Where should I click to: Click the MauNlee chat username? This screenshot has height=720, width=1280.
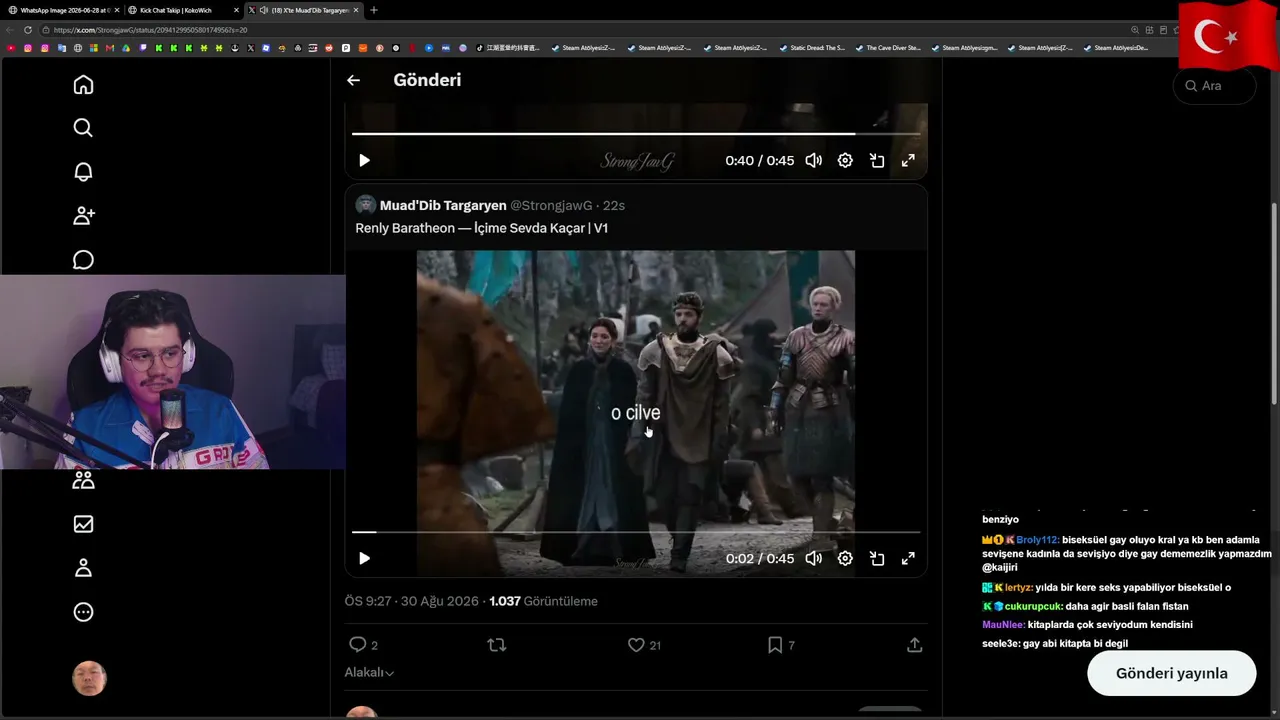(x=1003, y=625)
